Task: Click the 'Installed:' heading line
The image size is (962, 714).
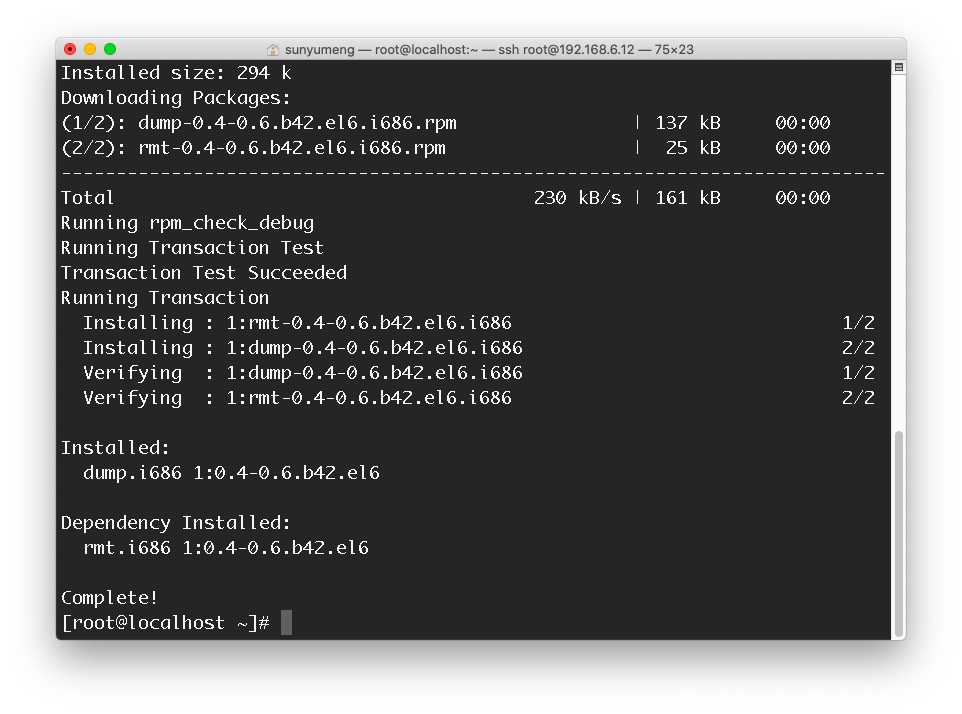Action: [115, 448]
